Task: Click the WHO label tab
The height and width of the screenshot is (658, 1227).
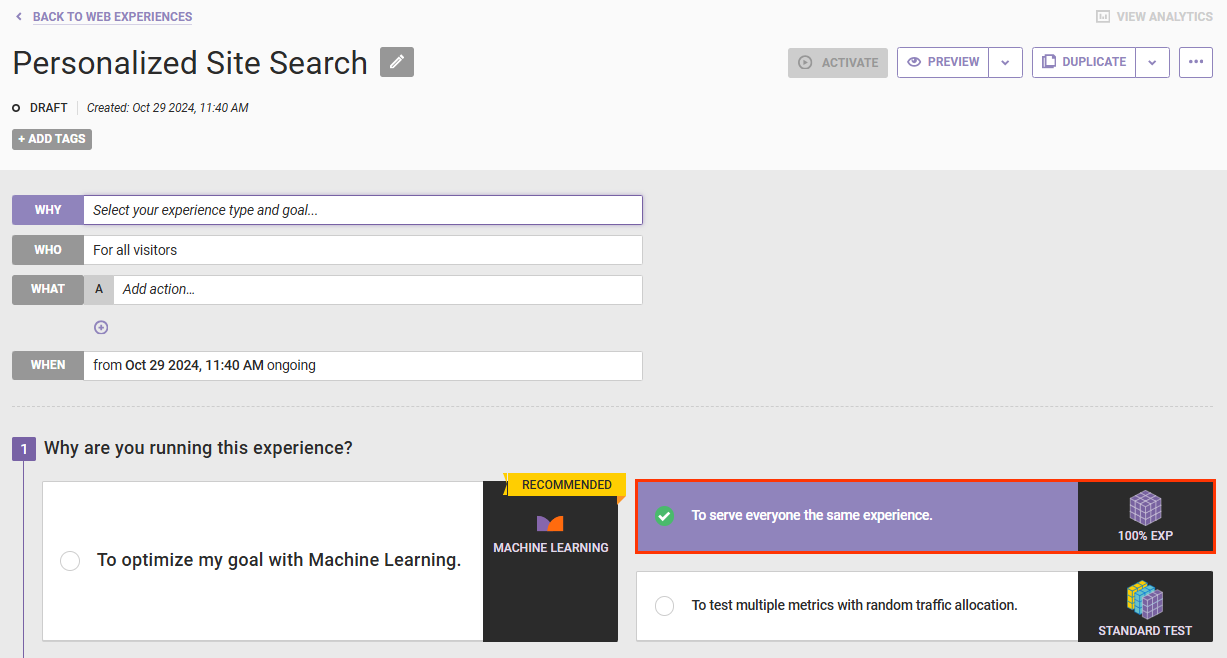Action: [x=48, y=250]
